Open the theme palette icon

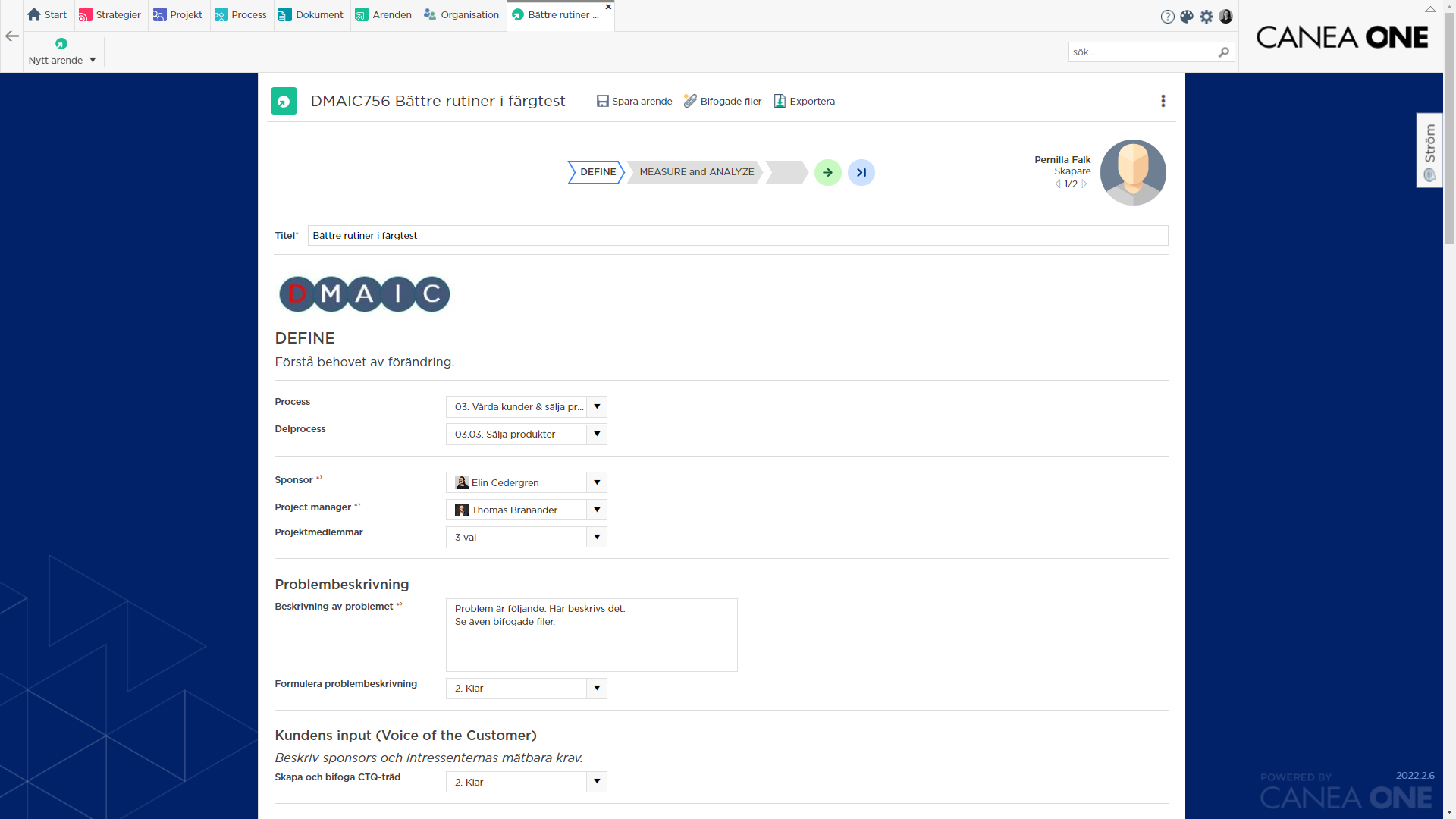[1187, 17]
